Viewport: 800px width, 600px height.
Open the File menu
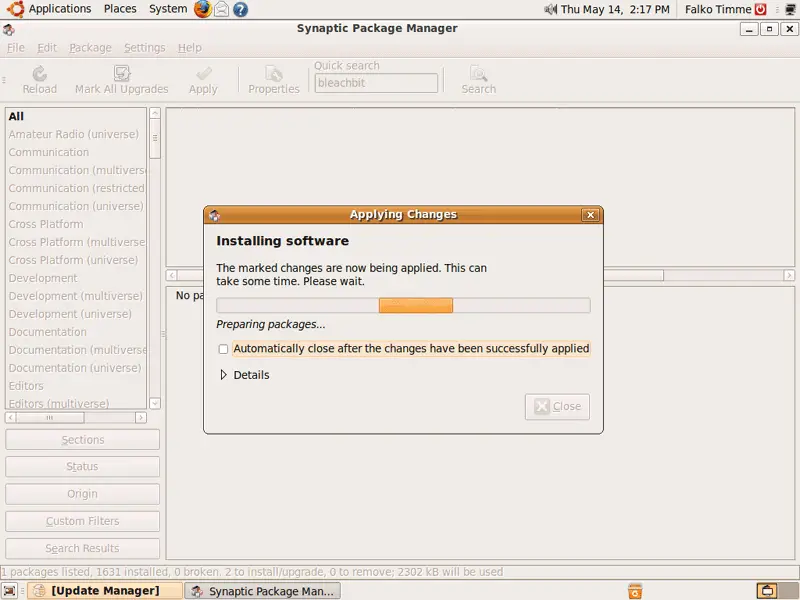pos(16,48)
